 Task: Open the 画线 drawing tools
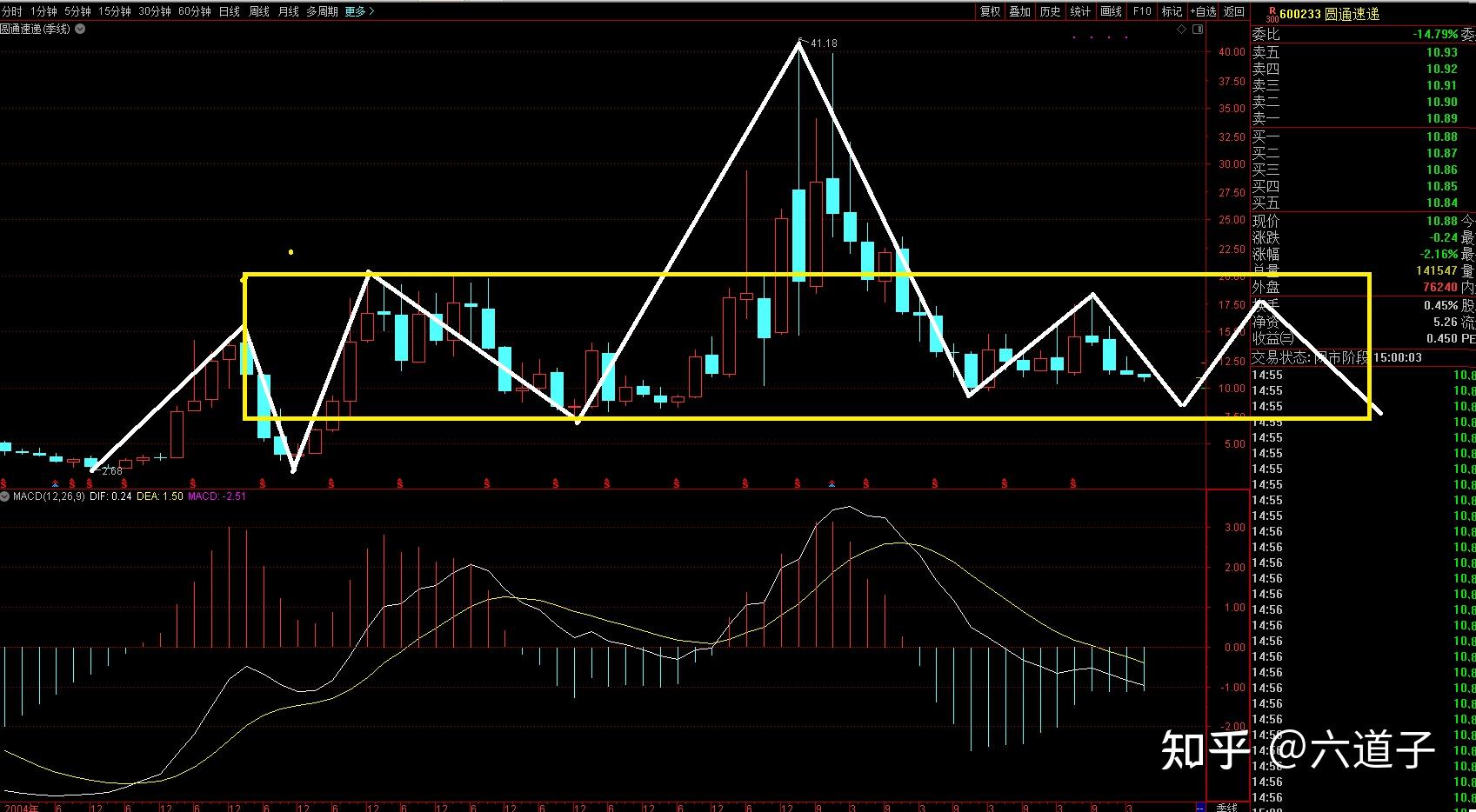1111,11
